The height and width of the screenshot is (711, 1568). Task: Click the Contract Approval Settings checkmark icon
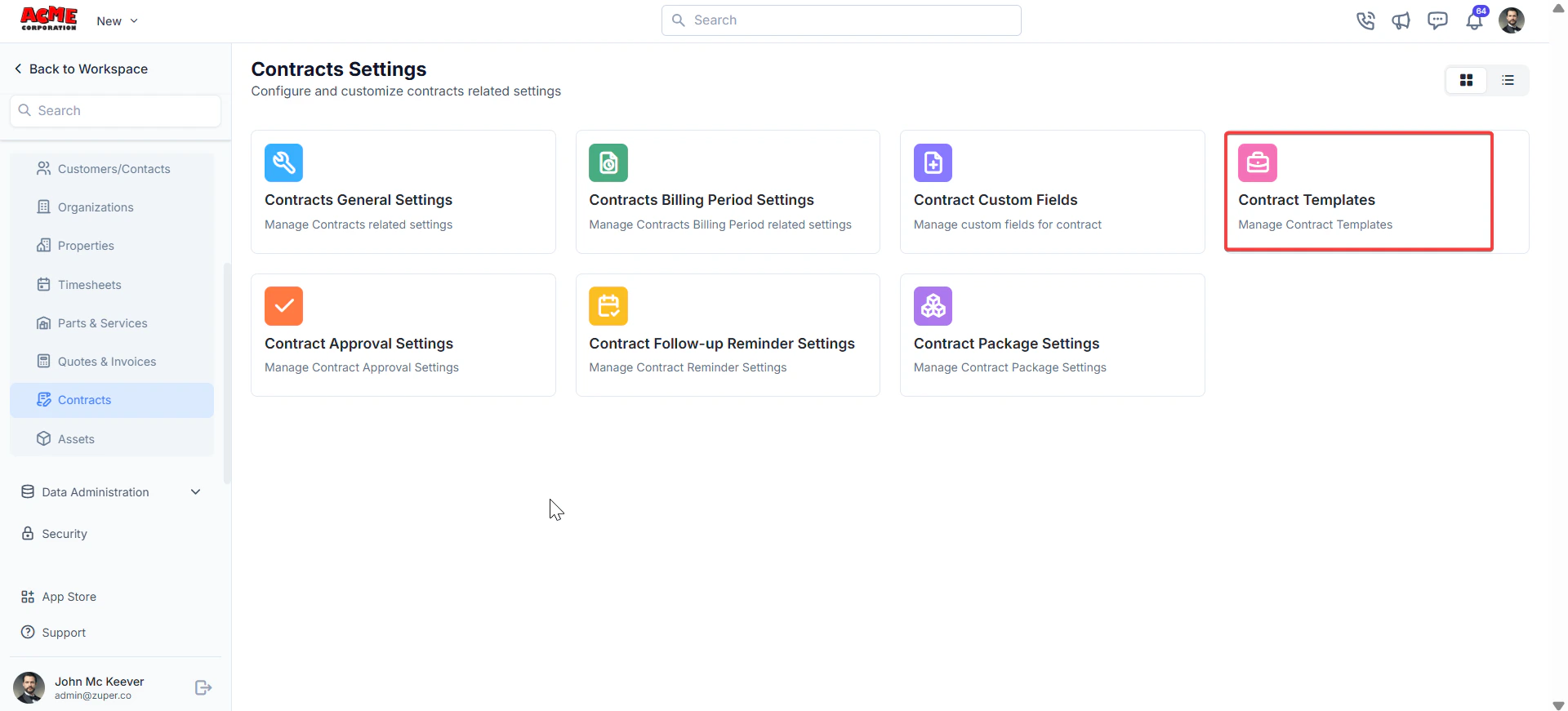pyautogui.click(x=283, y=306)
